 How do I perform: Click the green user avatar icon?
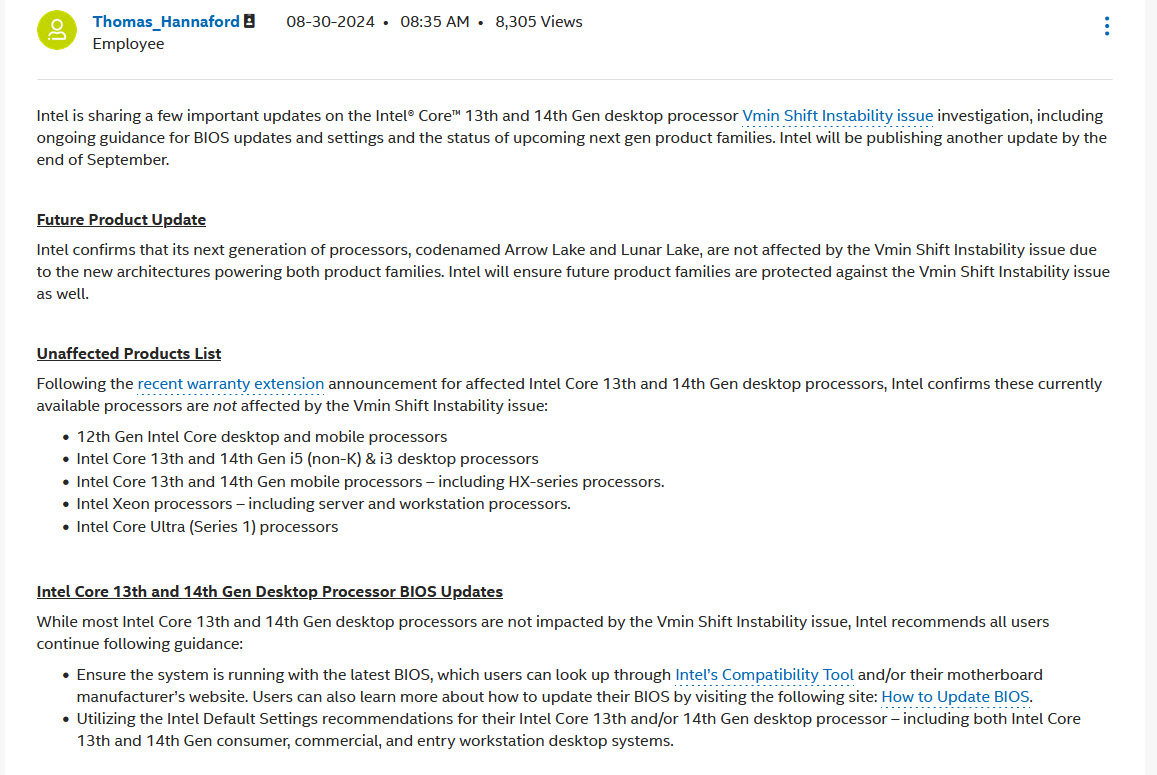pos(57,29)
